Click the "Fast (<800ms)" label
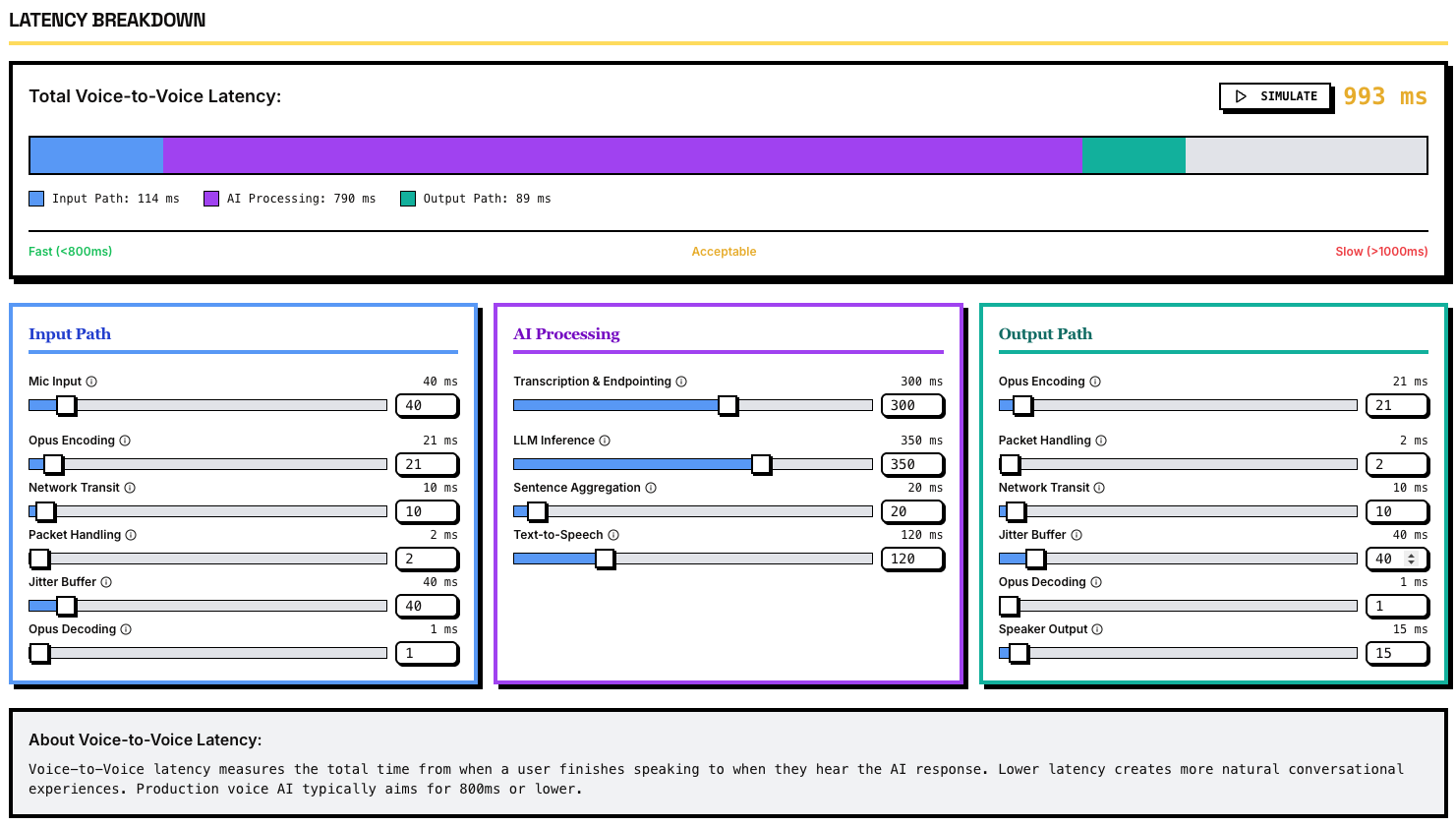 click(71, 252)
